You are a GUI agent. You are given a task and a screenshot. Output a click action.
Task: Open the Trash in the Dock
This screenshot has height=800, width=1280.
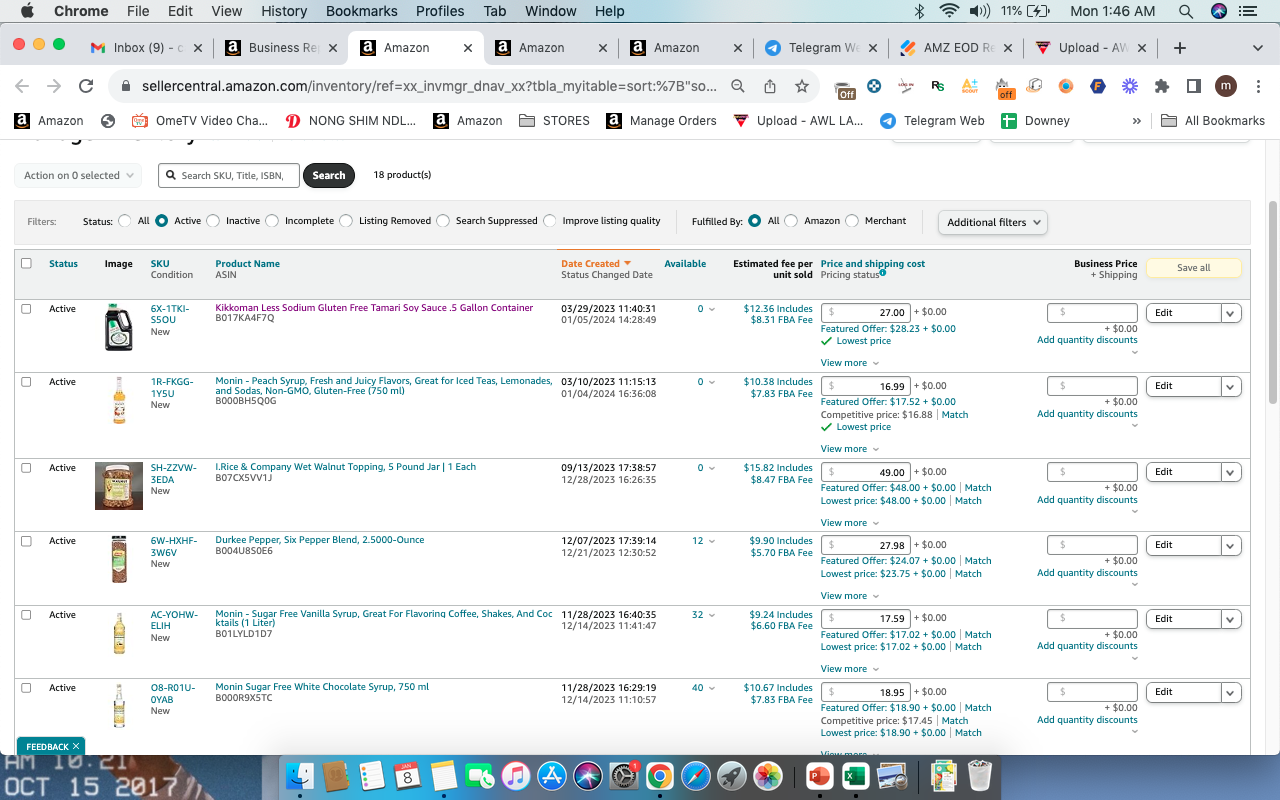980,775
